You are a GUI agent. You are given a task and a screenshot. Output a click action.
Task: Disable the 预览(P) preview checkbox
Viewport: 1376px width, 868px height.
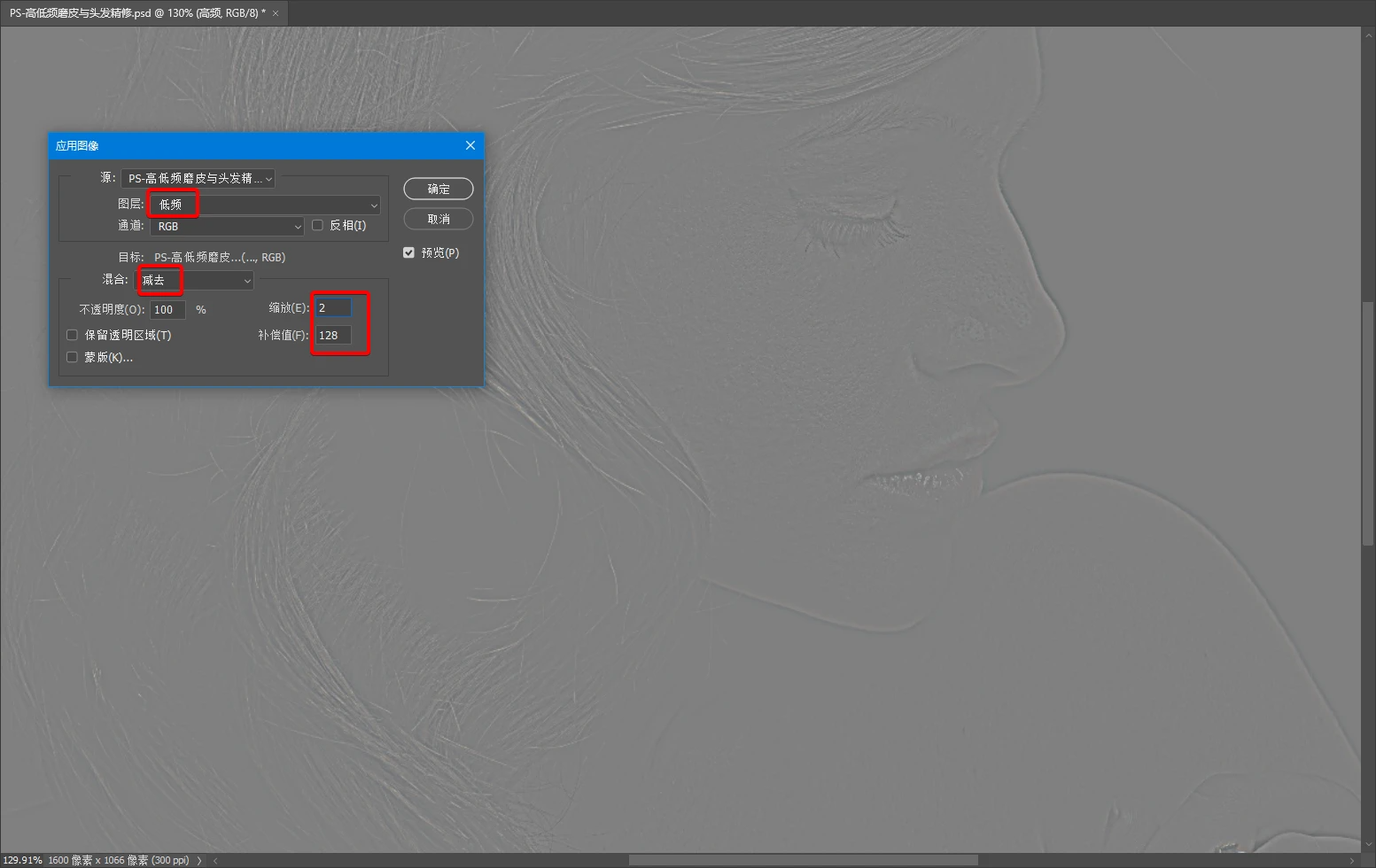(x=408, y=252)
